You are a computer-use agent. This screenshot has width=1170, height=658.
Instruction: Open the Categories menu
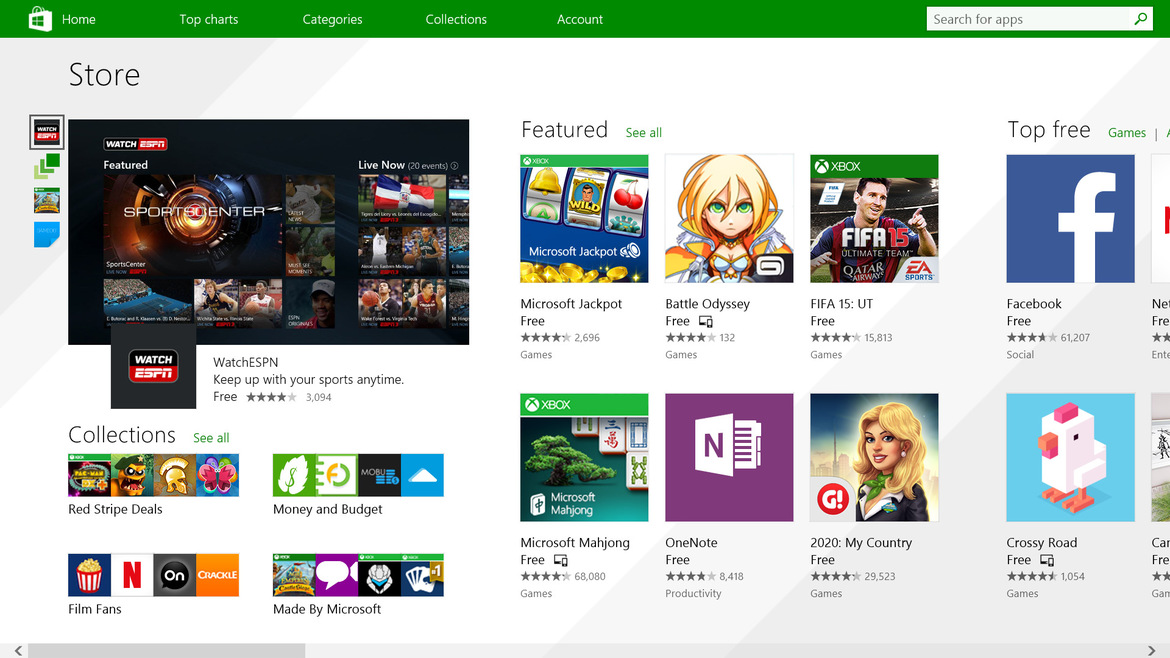pos(332,19)
